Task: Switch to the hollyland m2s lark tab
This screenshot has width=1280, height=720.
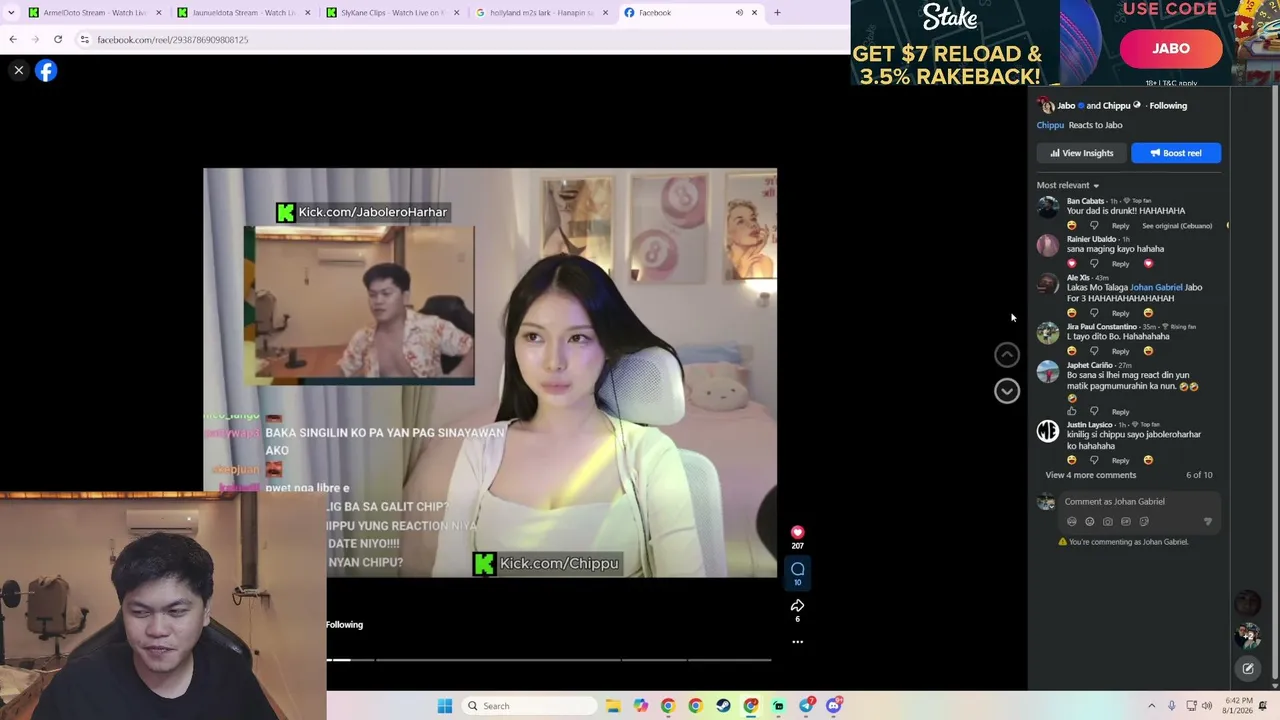Action: (x=544, y=13)
